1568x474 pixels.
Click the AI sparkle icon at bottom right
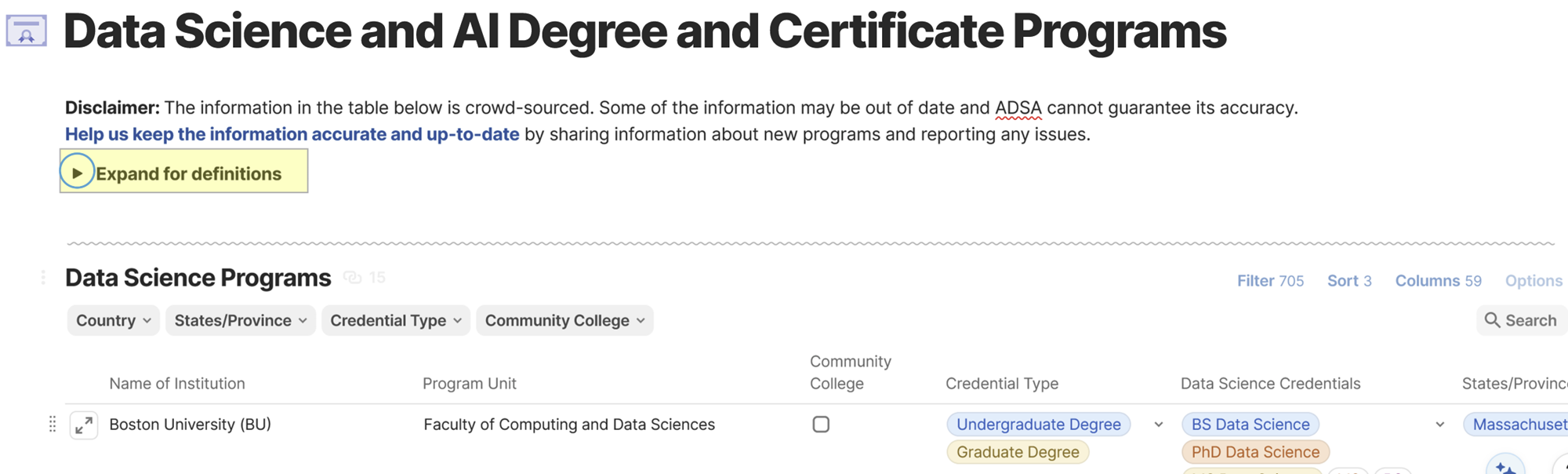(1504, 467)
